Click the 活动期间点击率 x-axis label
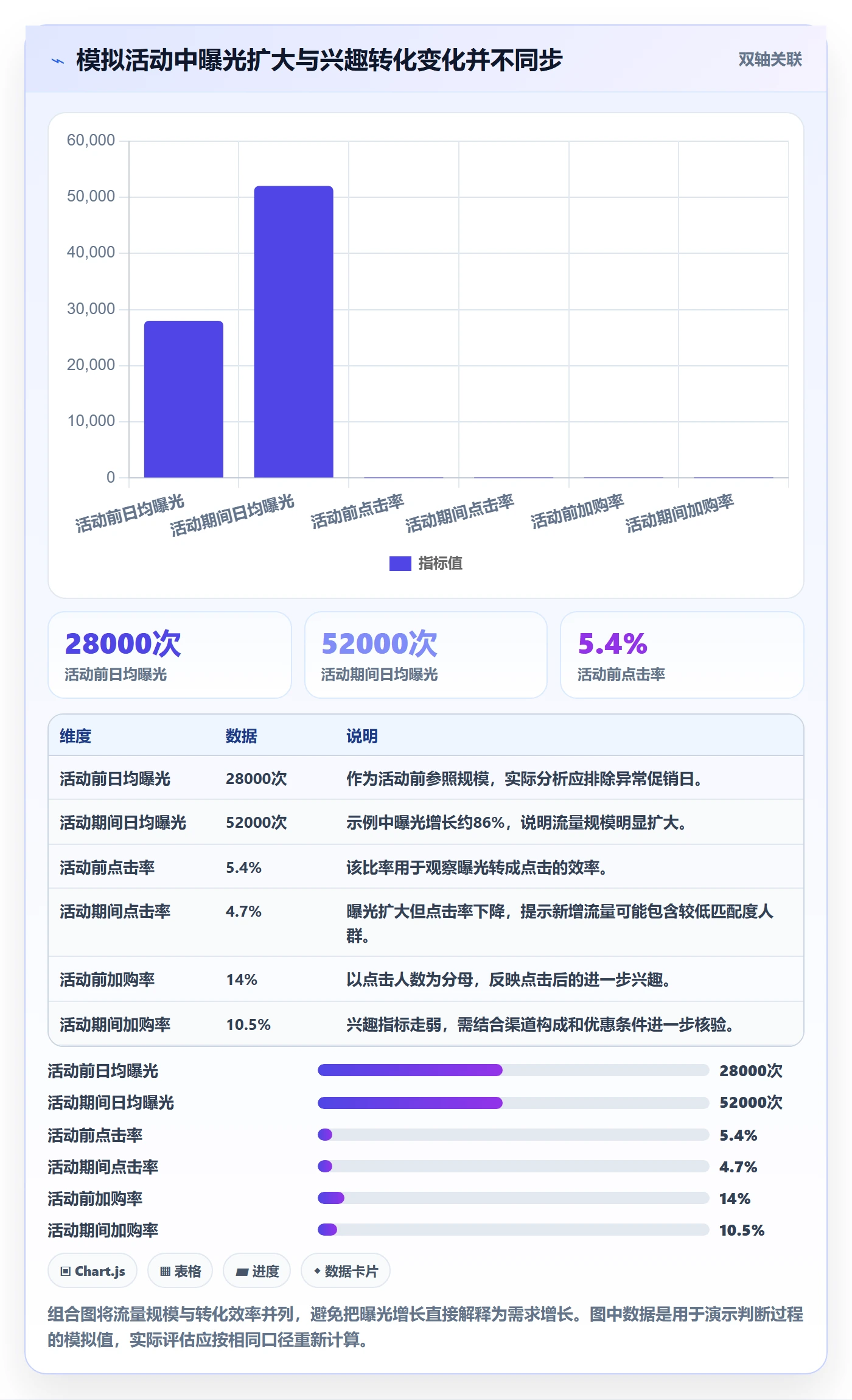852x1400 pixels. tap(460, 513)
